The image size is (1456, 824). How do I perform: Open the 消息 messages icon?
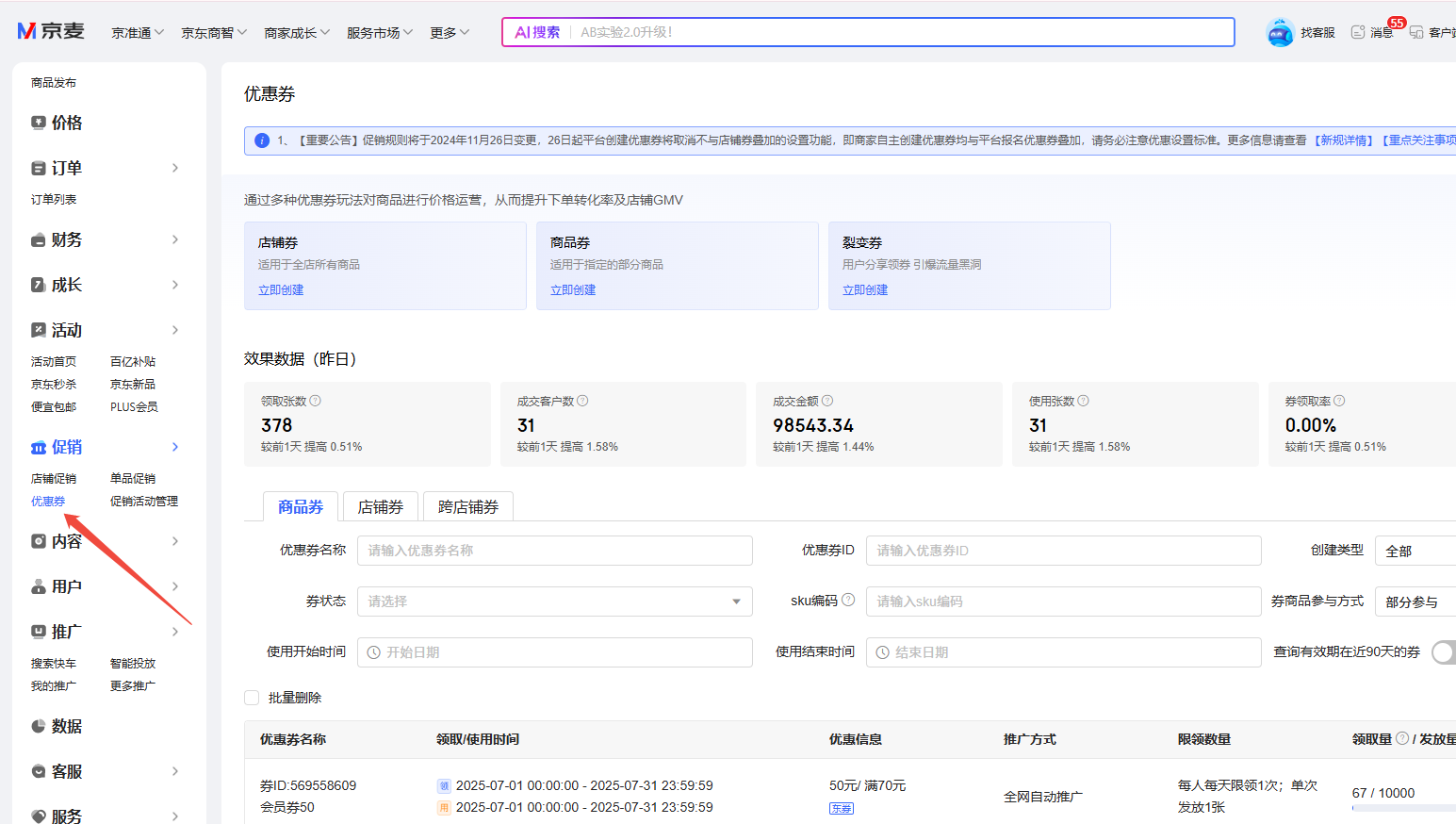(x=1358, y=32)
